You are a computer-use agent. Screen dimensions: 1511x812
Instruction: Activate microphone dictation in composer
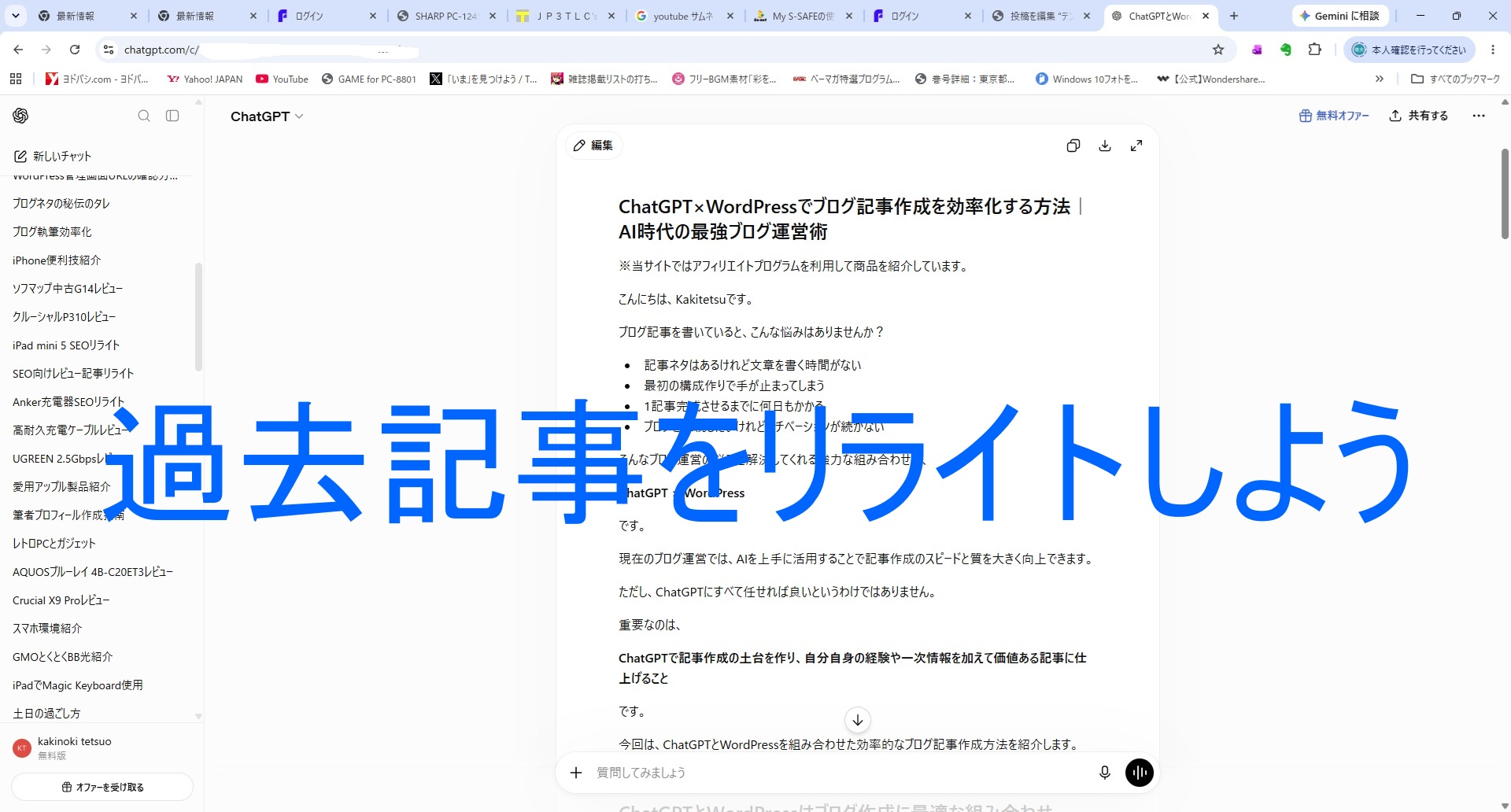pyautogui.click(x=1105, y=773)
